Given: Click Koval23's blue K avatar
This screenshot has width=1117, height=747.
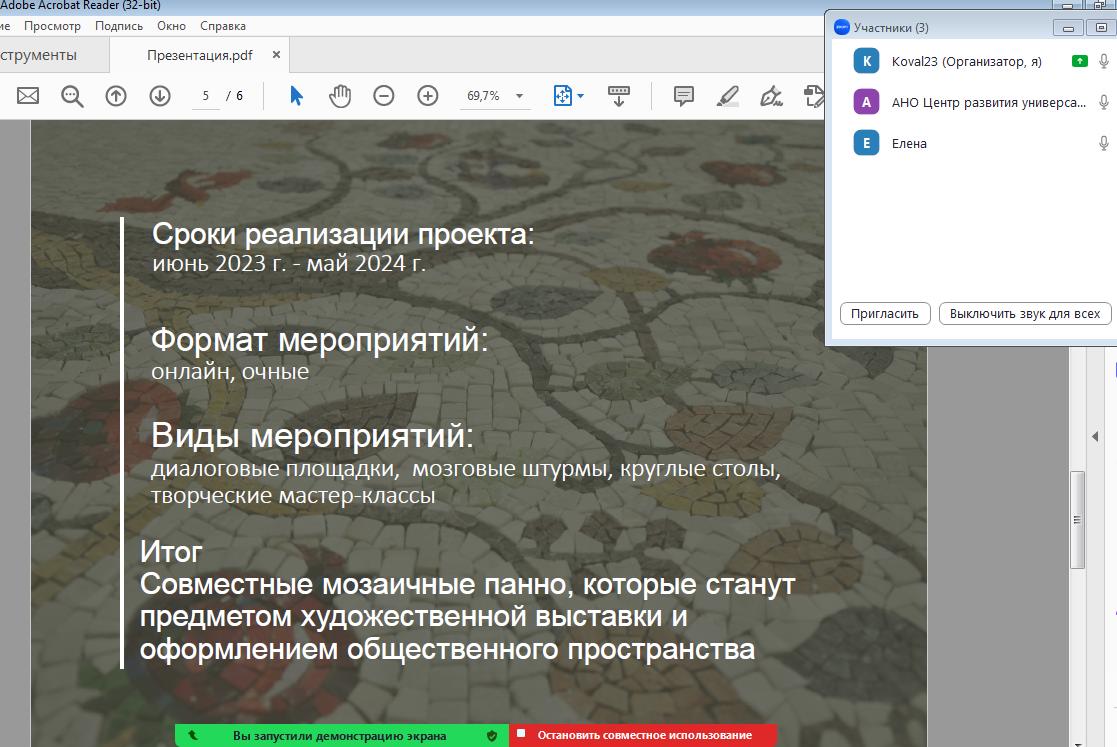Looking at the screenshot, I should [x=866, y=61].
